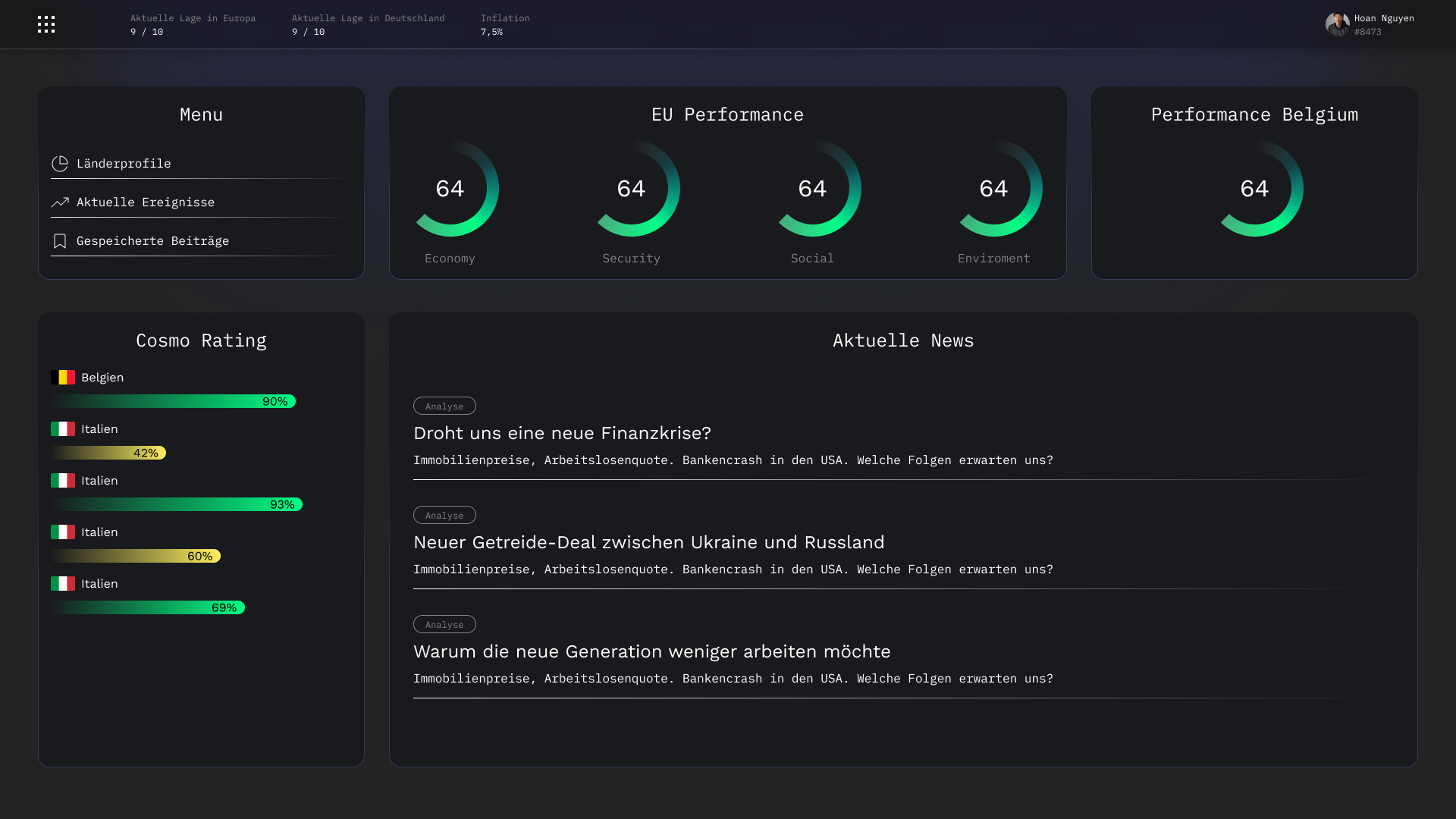Click the pie chart Länderprofile icon
The height and width of the screenshot is (819, 1456).
pos(60,164)
